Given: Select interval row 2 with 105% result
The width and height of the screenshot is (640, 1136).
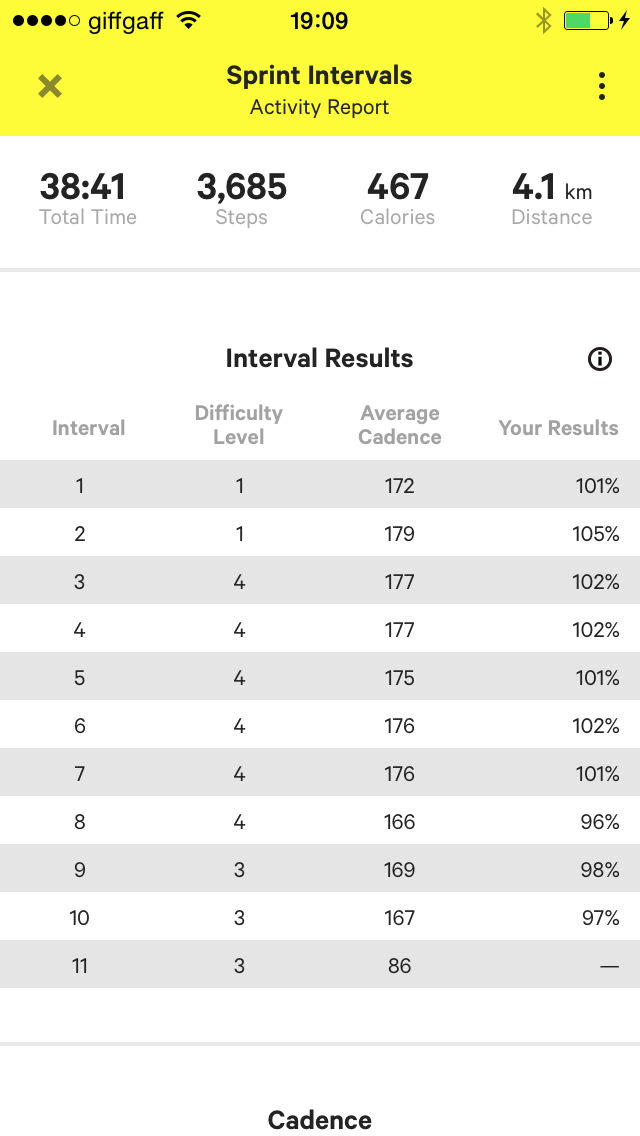Looking at the screenshot, I should click(320, 534).
